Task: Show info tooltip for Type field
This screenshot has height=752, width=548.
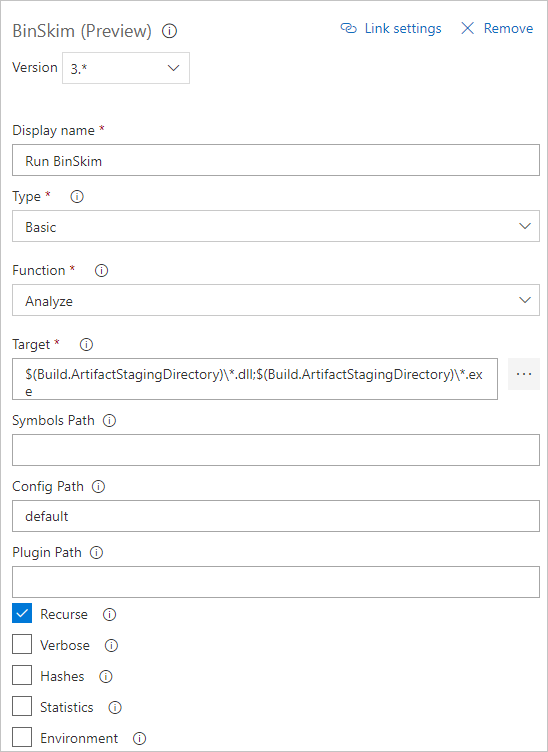Action: click(77, 197)
